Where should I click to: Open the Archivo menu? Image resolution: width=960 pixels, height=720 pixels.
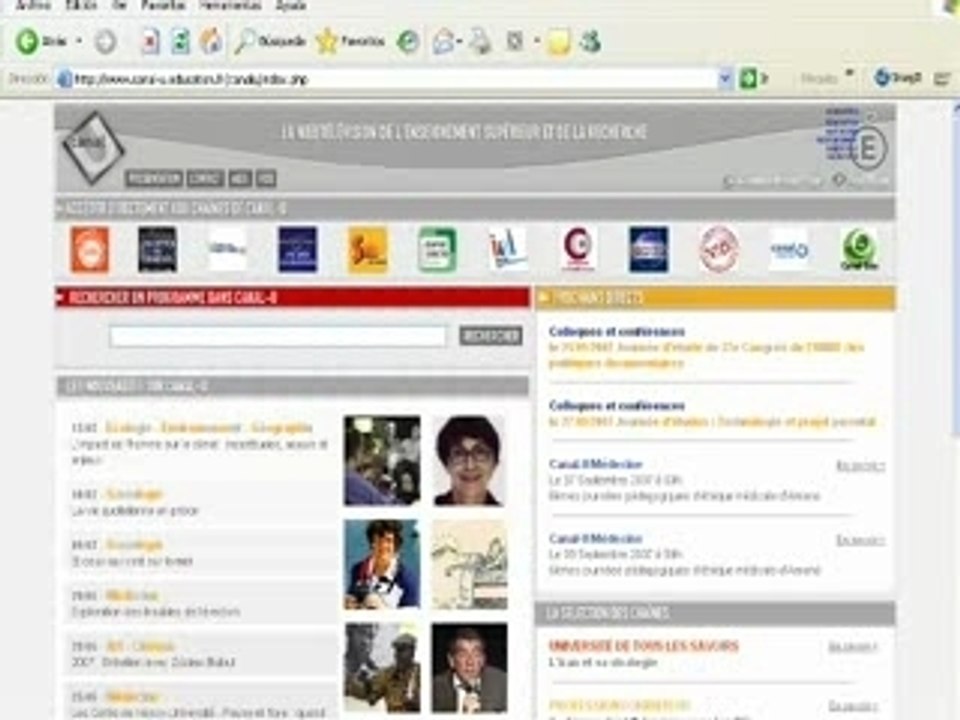[34, 5]
